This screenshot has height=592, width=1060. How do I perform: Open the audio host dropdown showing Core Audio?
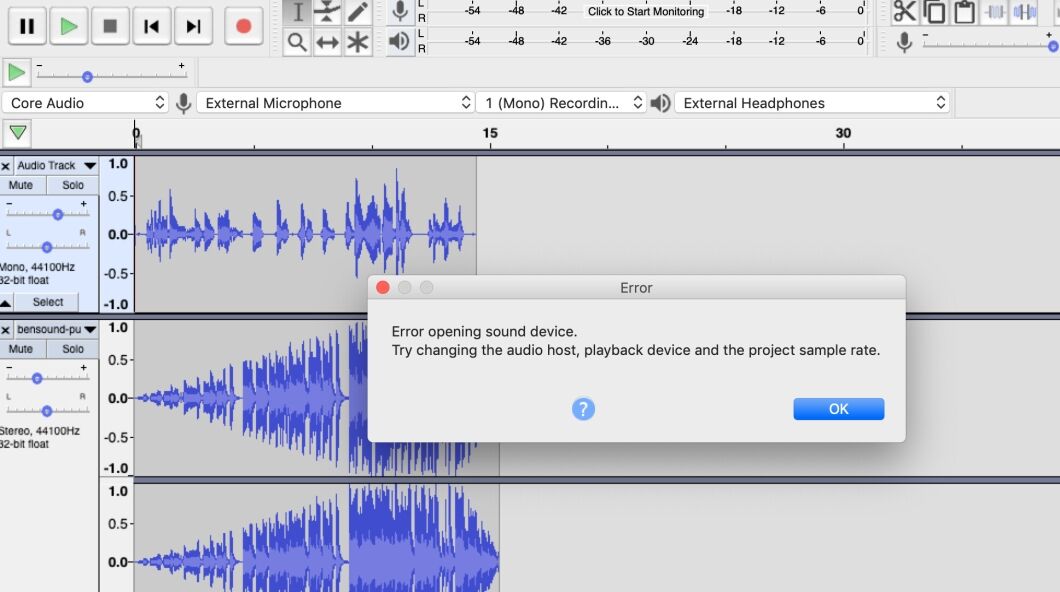85,102
